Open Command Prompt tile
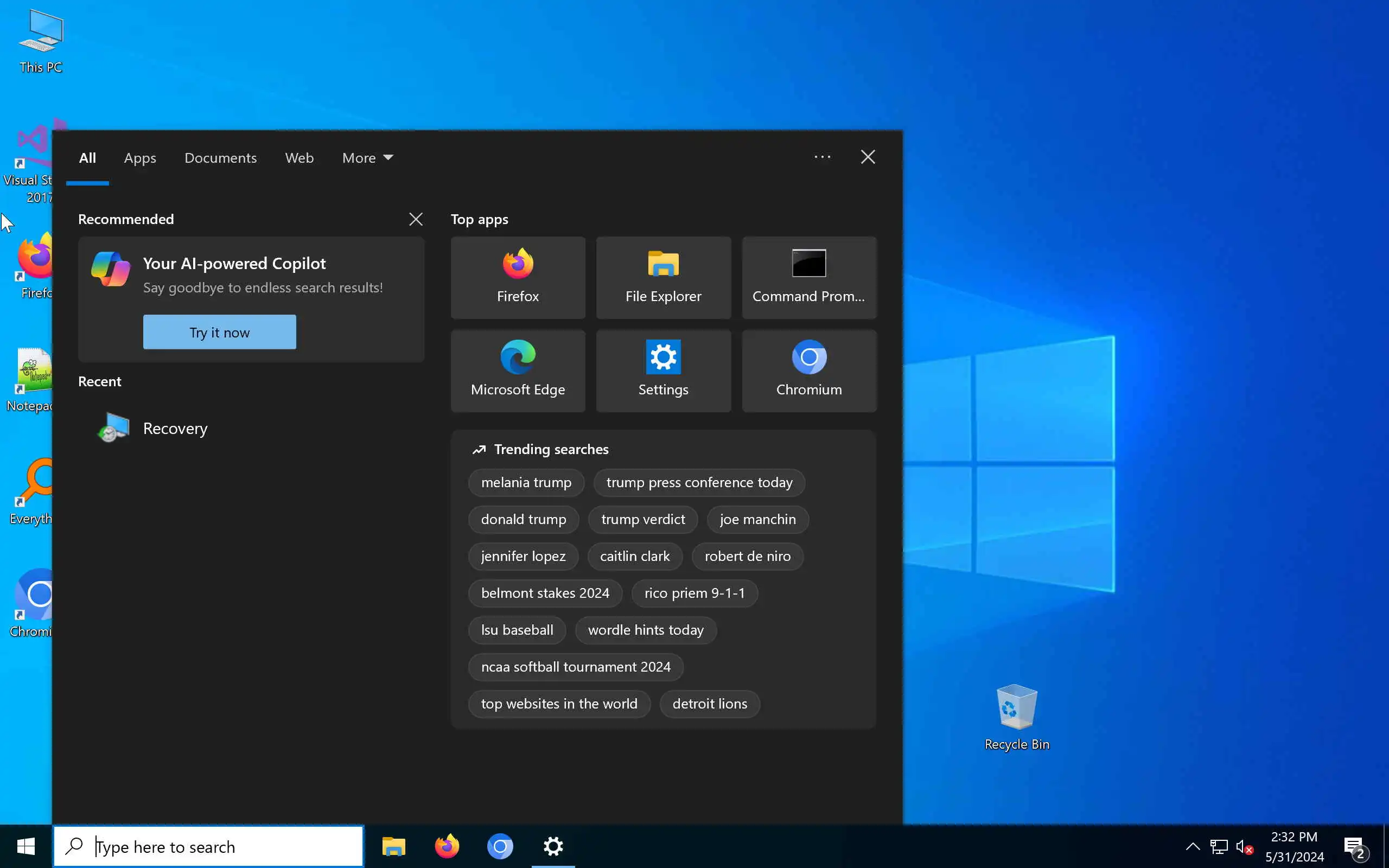 click(809, 277)
